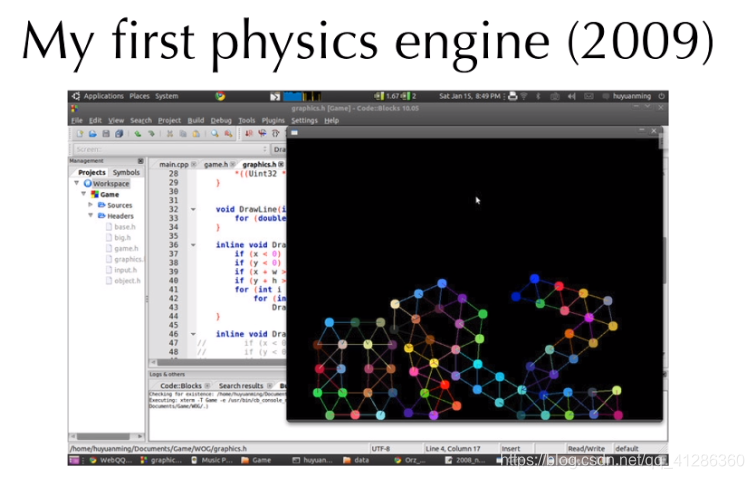This screenshot has height=479, width=754.
Task: Close the main.cpp editor tab
Action: click(x=194, y=164)
